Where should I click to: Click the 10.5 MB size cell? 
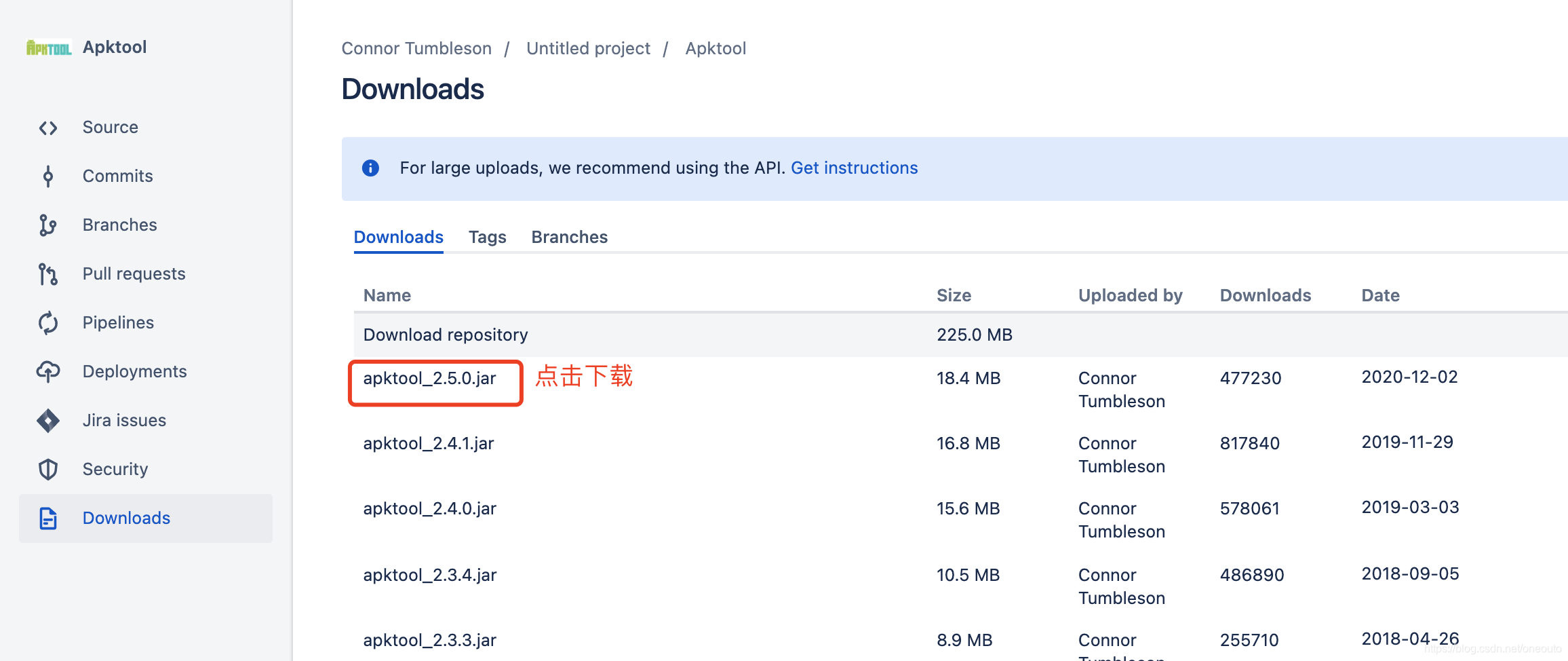[968, 575]
